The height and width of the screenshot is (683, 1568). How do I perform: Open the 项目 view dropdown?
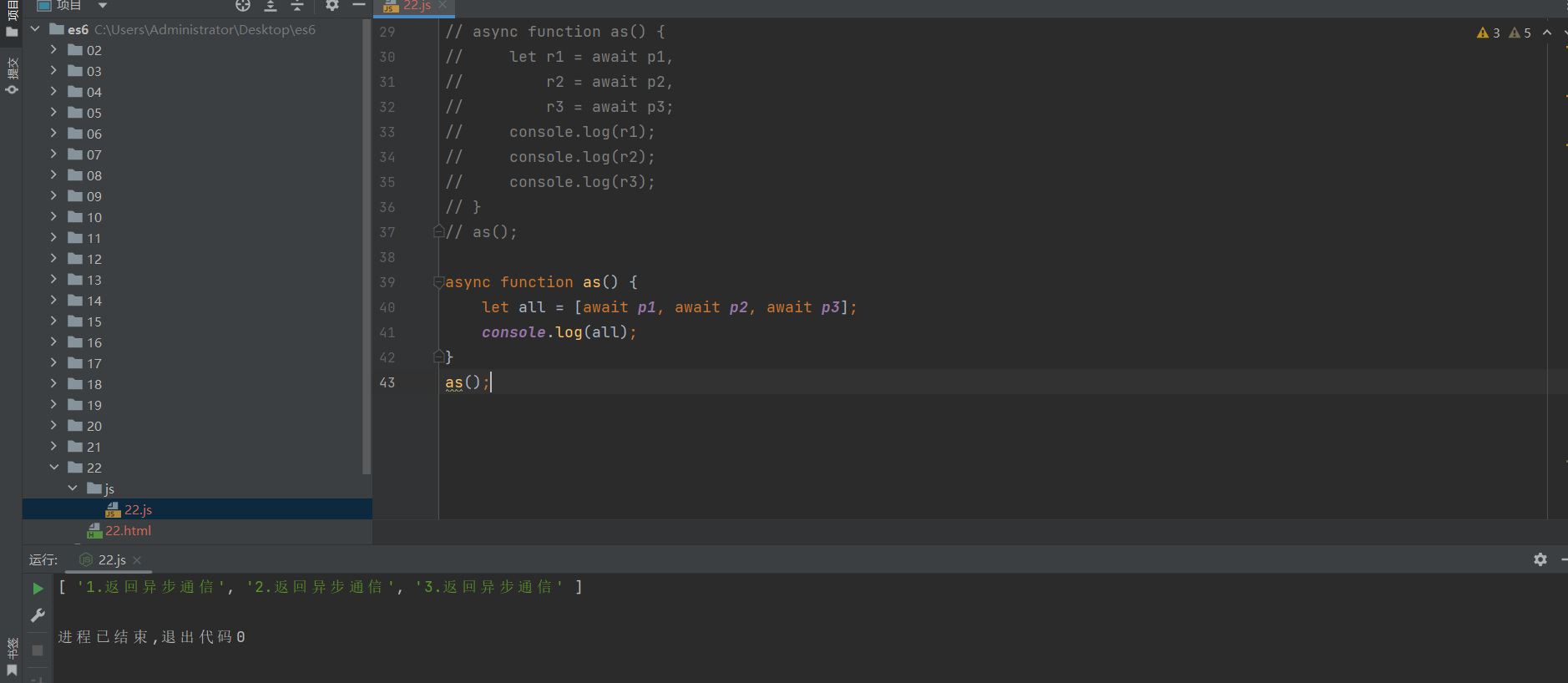click(103, 5)
